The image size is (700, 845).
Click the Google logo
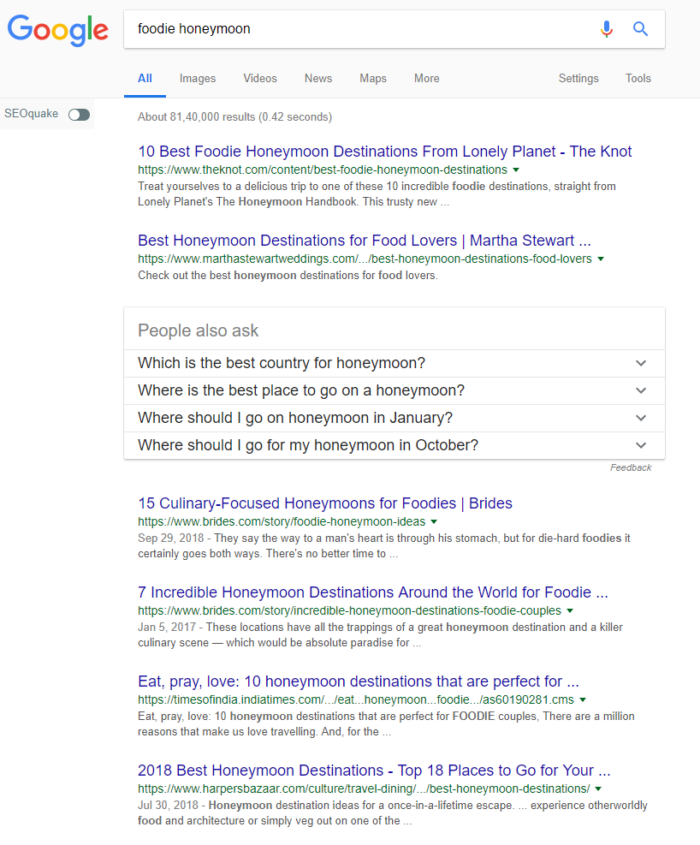pos(58,30)
